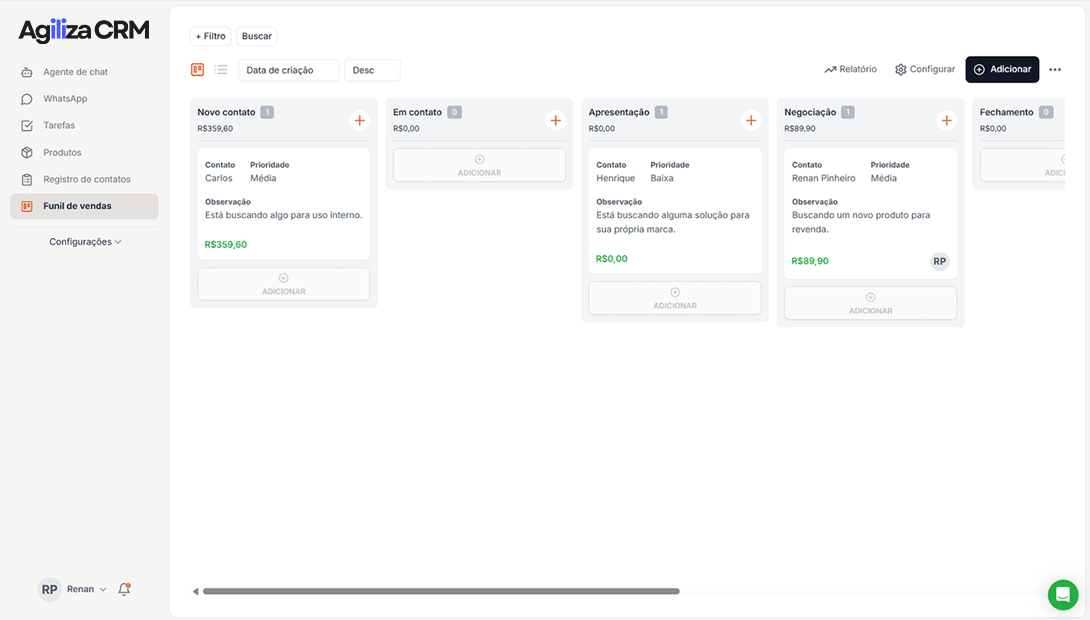Open the green chat widget bubble
1090x620 pixels.
1062,594
